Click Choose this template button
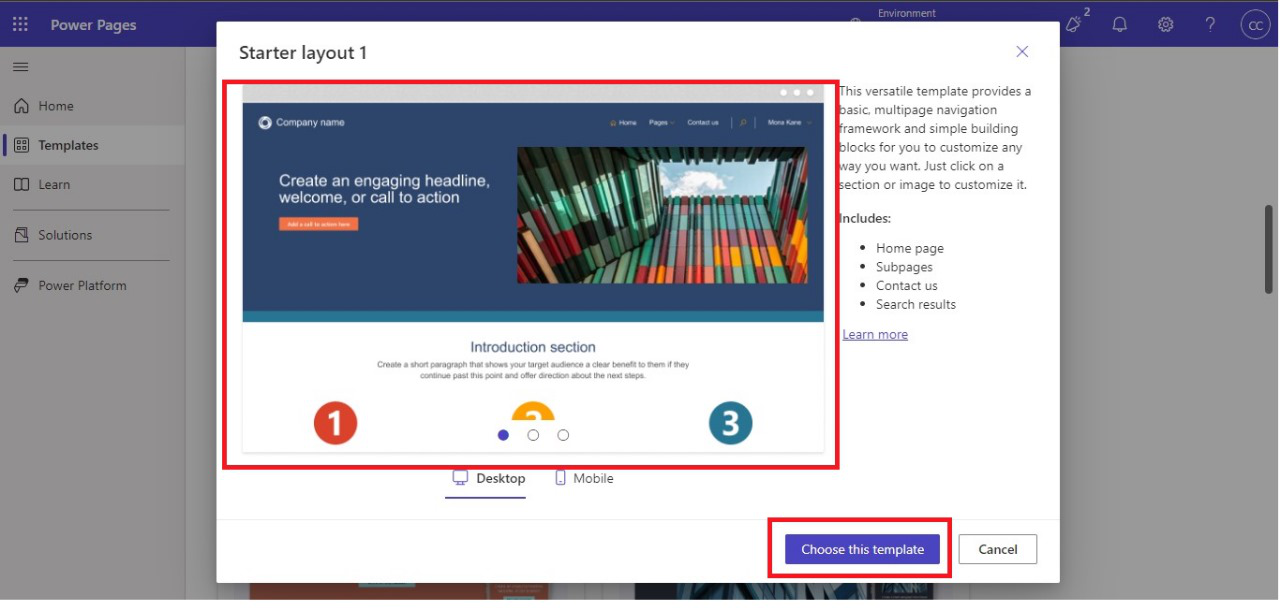Viewport: 1280px width, 610px height. (862, 549)
